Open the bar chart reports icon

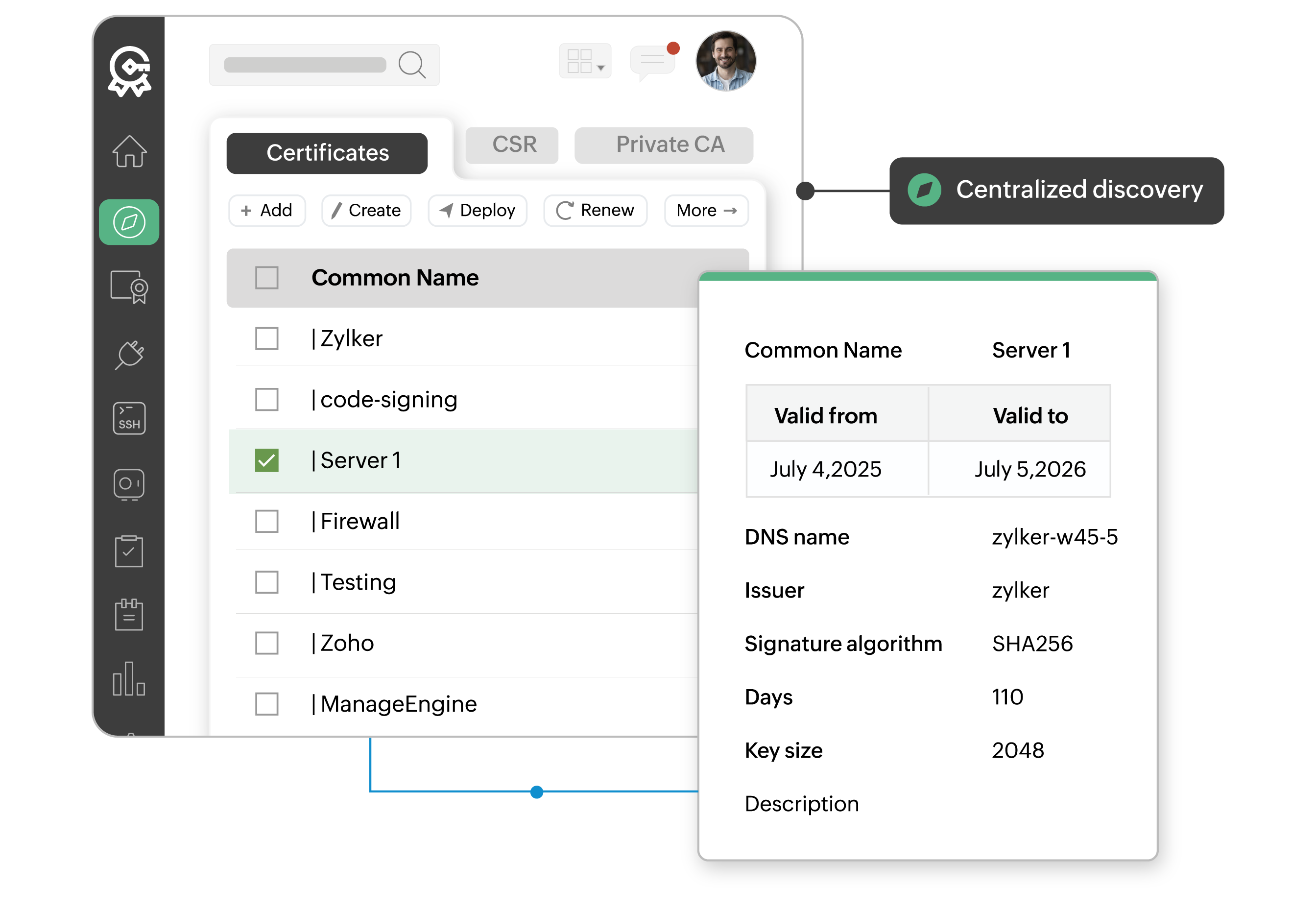129,679
